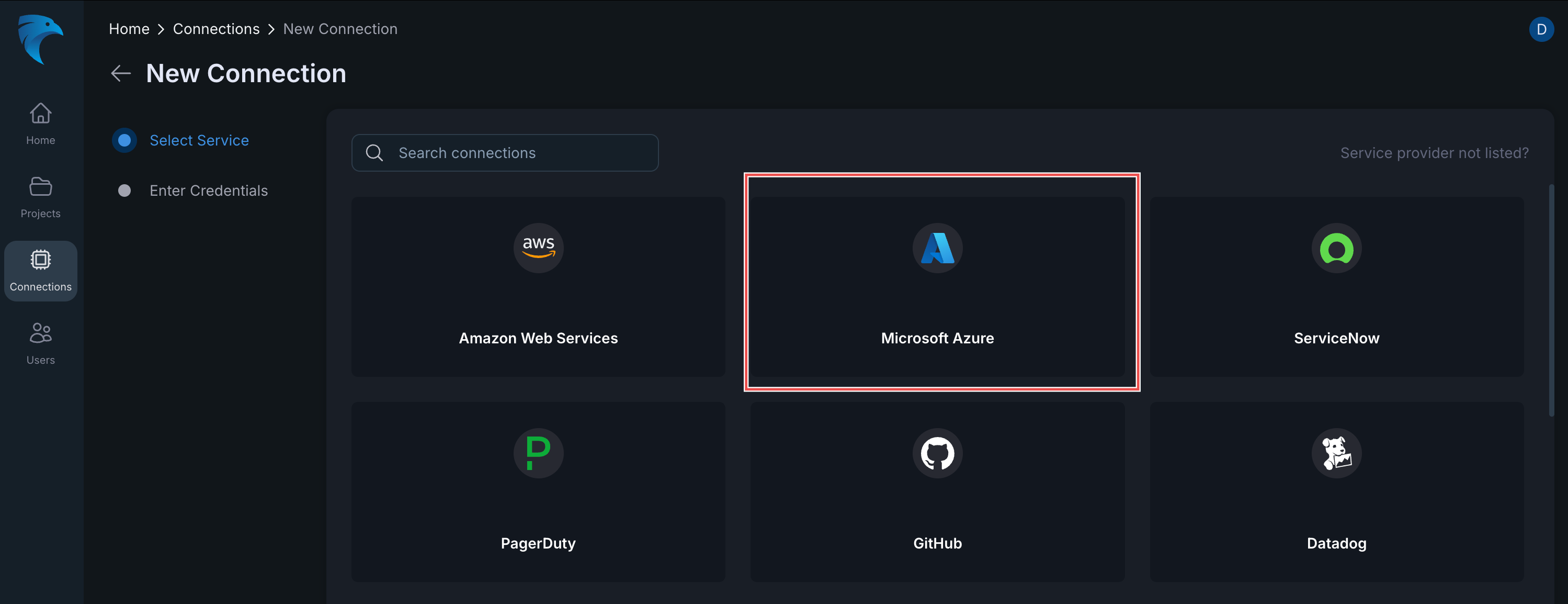Click the back arrow beside New Connection
Screen dimensions: 1568x604
tap(121, 74)
